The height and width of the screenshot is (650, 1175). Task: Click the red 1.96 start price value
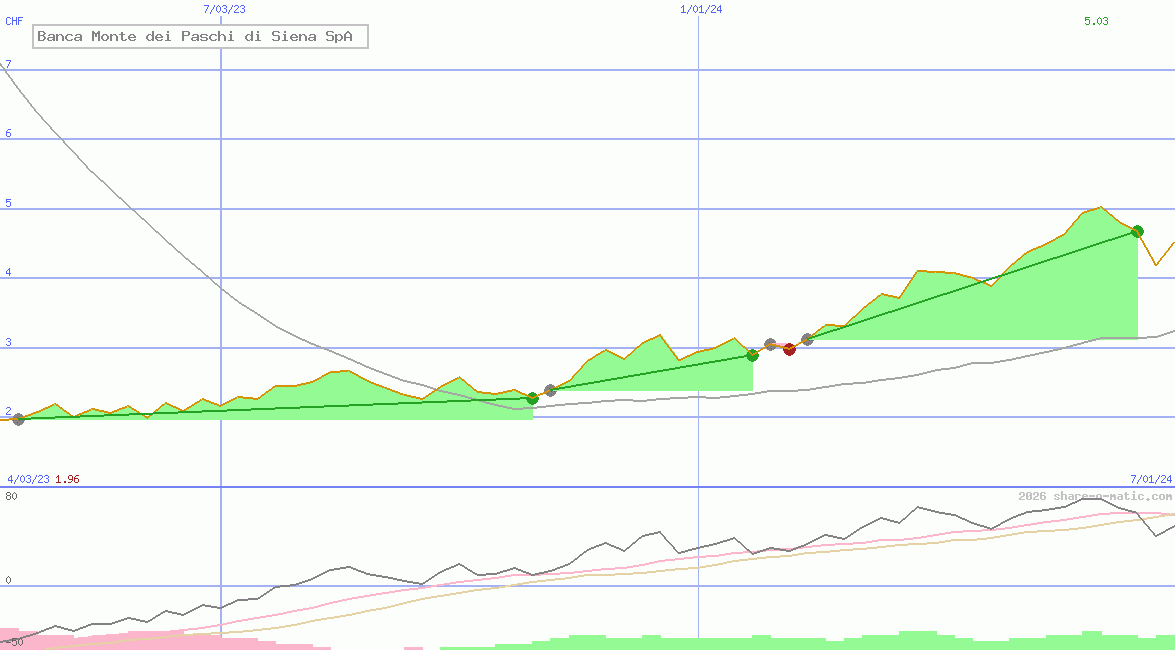(x=67, y=479)
